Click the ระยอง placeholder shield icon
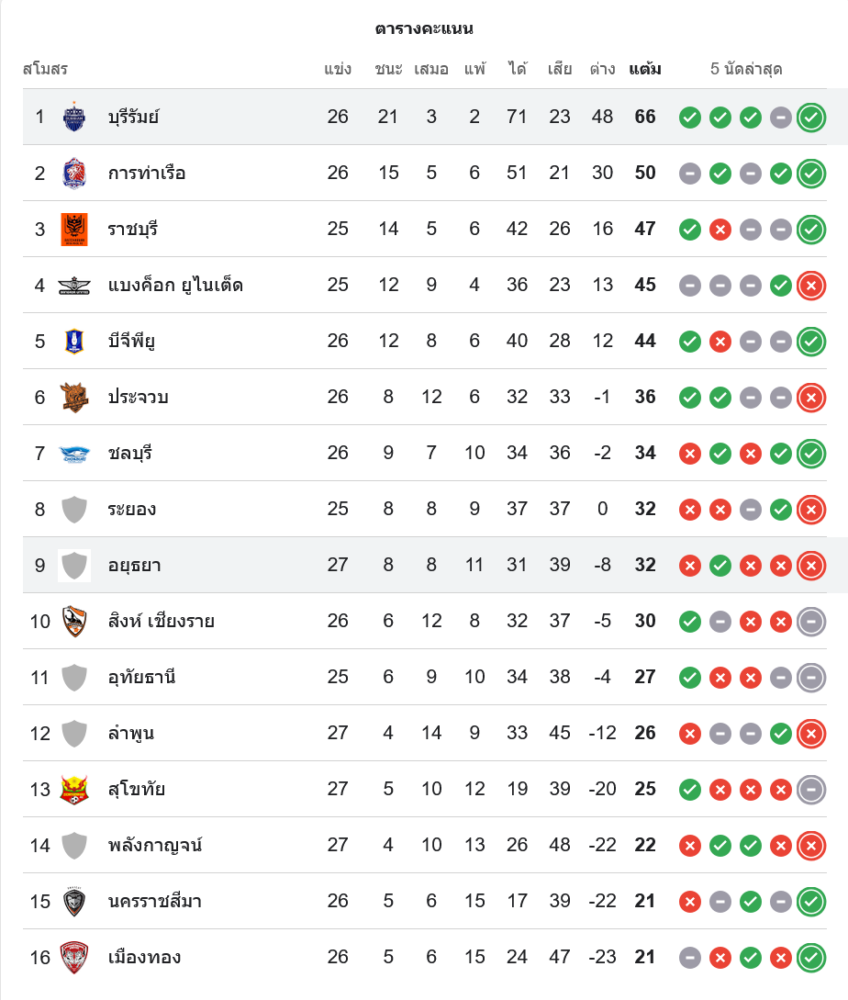This screenshot has width=848, height=1000. (x=74, y=509)
